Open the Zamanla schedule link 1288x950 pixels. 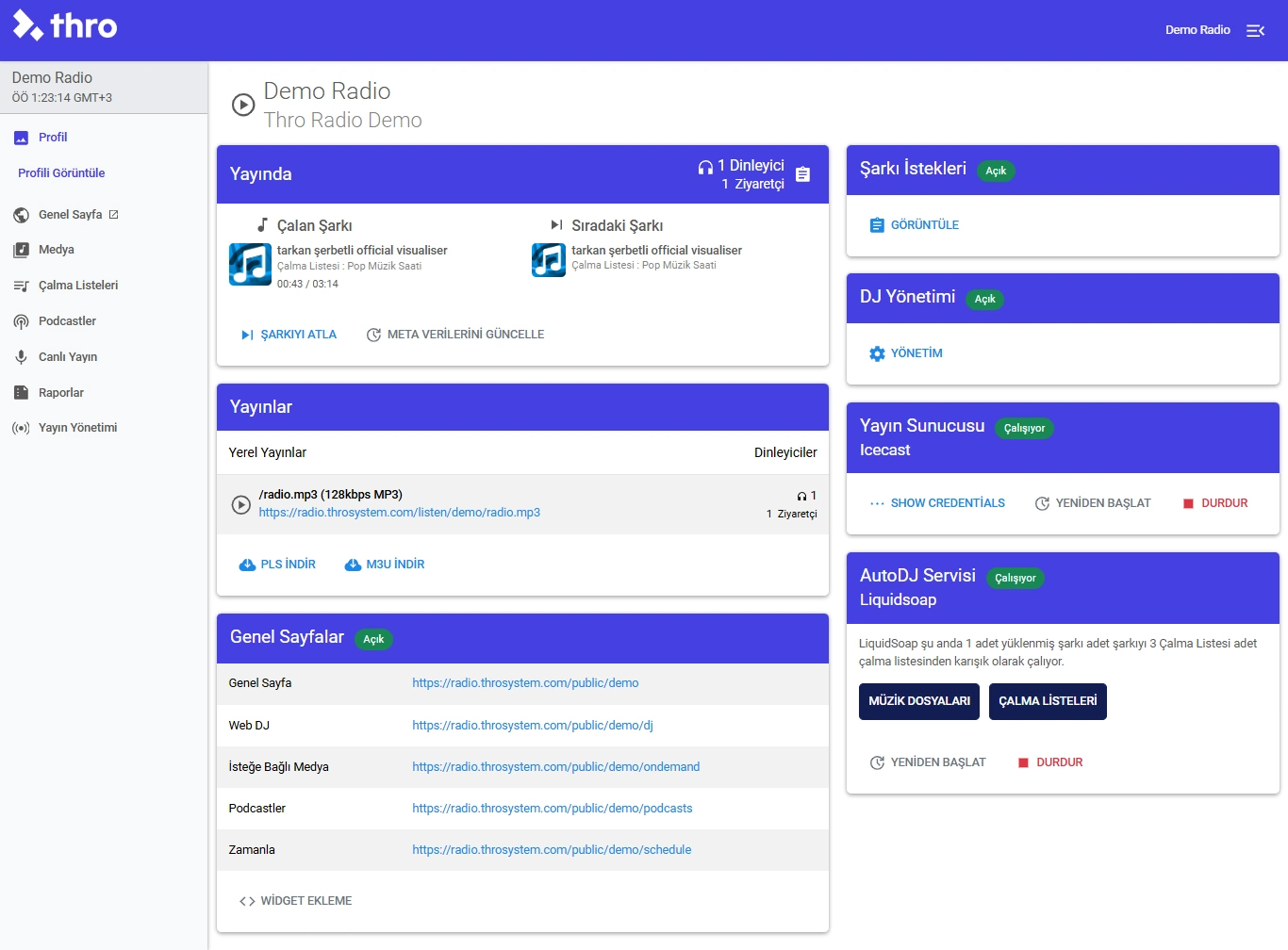(x=552, y=850)
